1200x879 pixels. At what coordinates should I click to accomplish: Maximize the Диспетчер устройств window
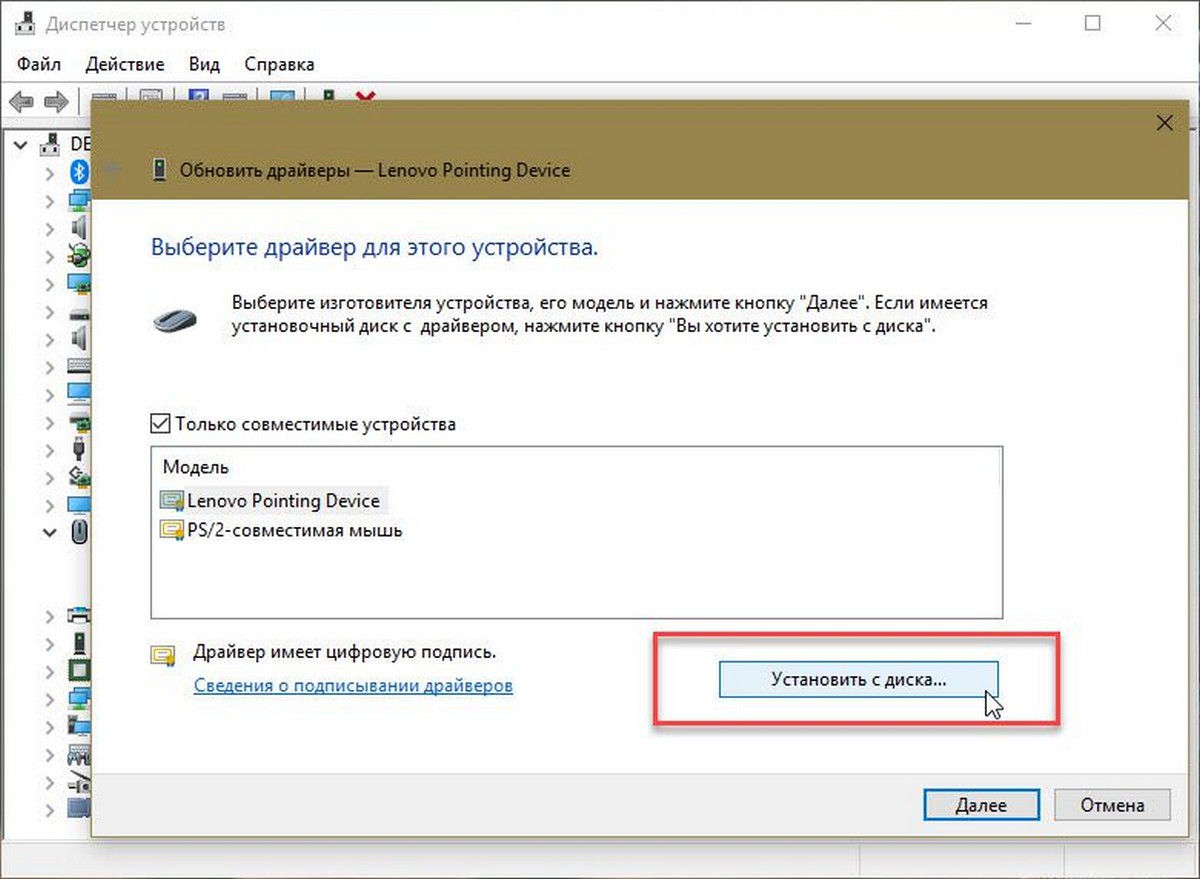(1093, 24)
